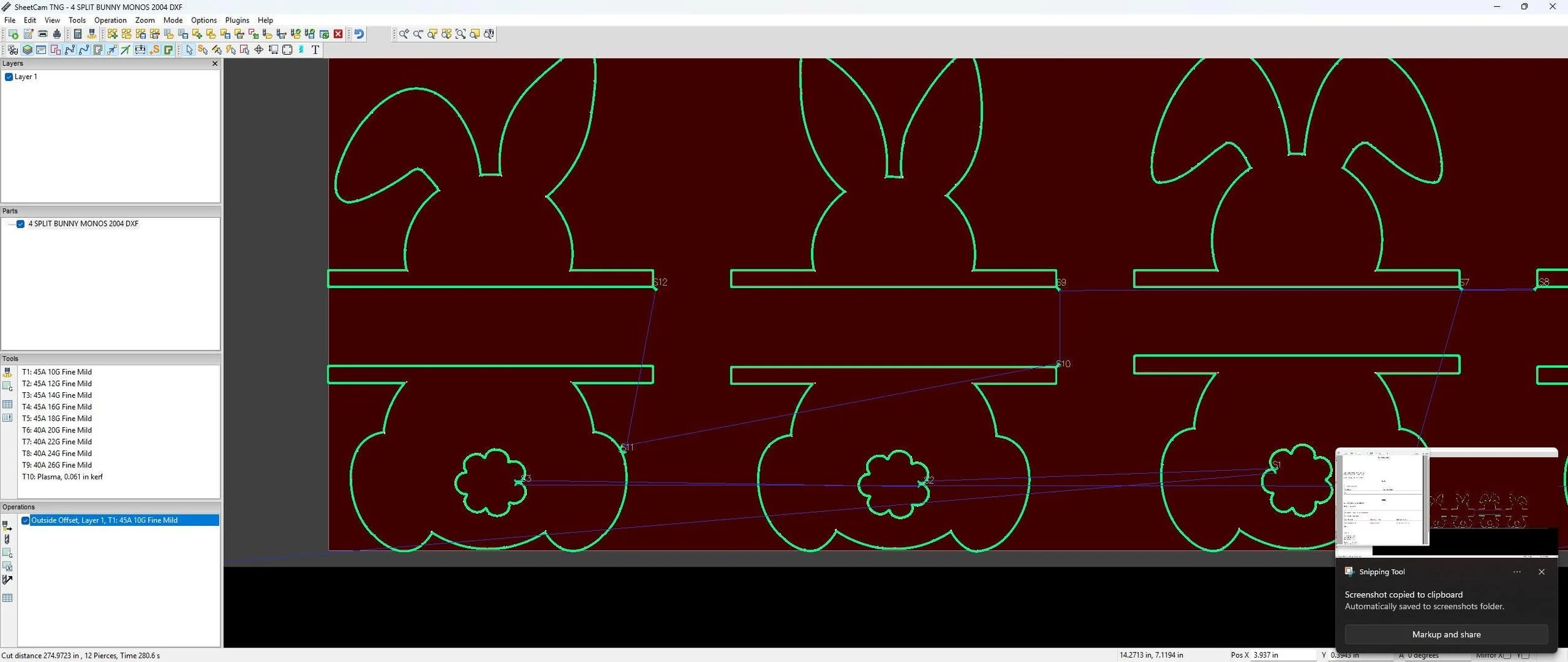Click the zoom in magnifier icon
Viewport: 1568px width, 662px height.
(403, 34)
